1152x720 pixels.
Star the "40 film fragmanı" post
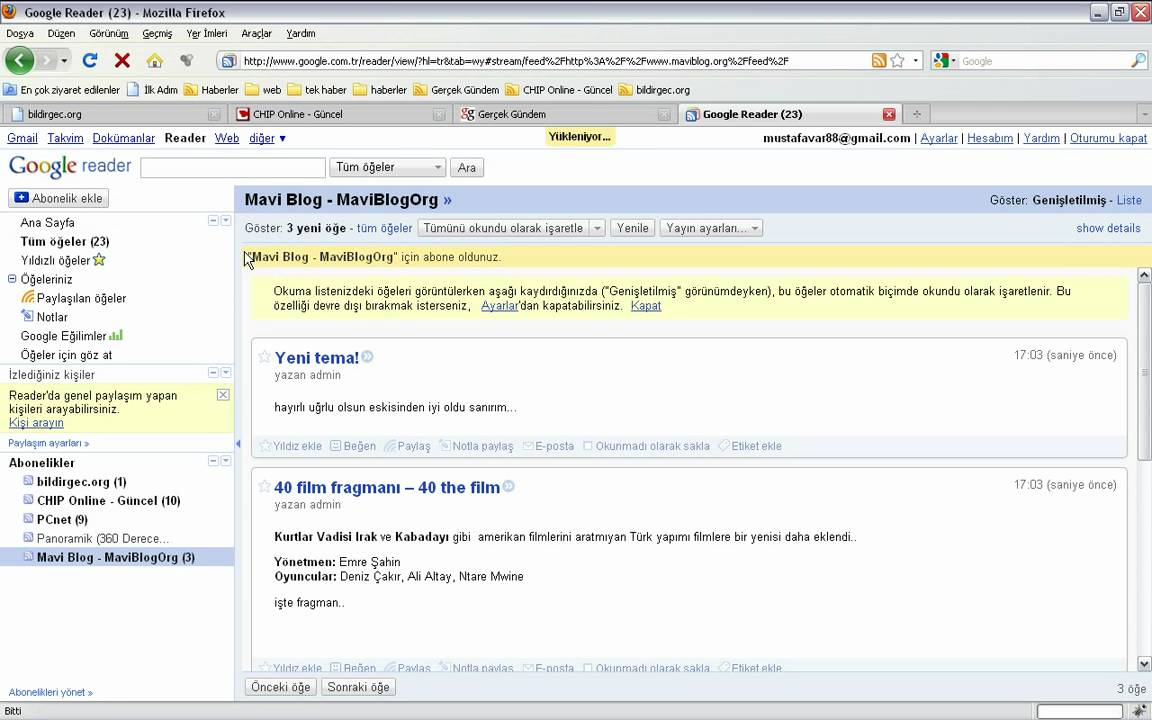(x=264, y=486)
